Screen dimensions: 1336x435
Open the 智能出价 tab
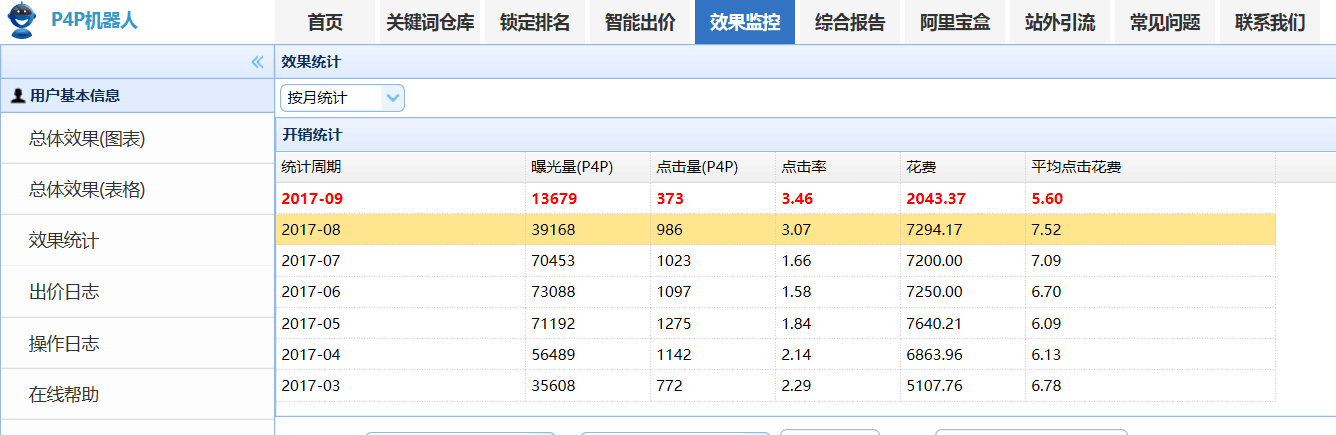(640, 22)
